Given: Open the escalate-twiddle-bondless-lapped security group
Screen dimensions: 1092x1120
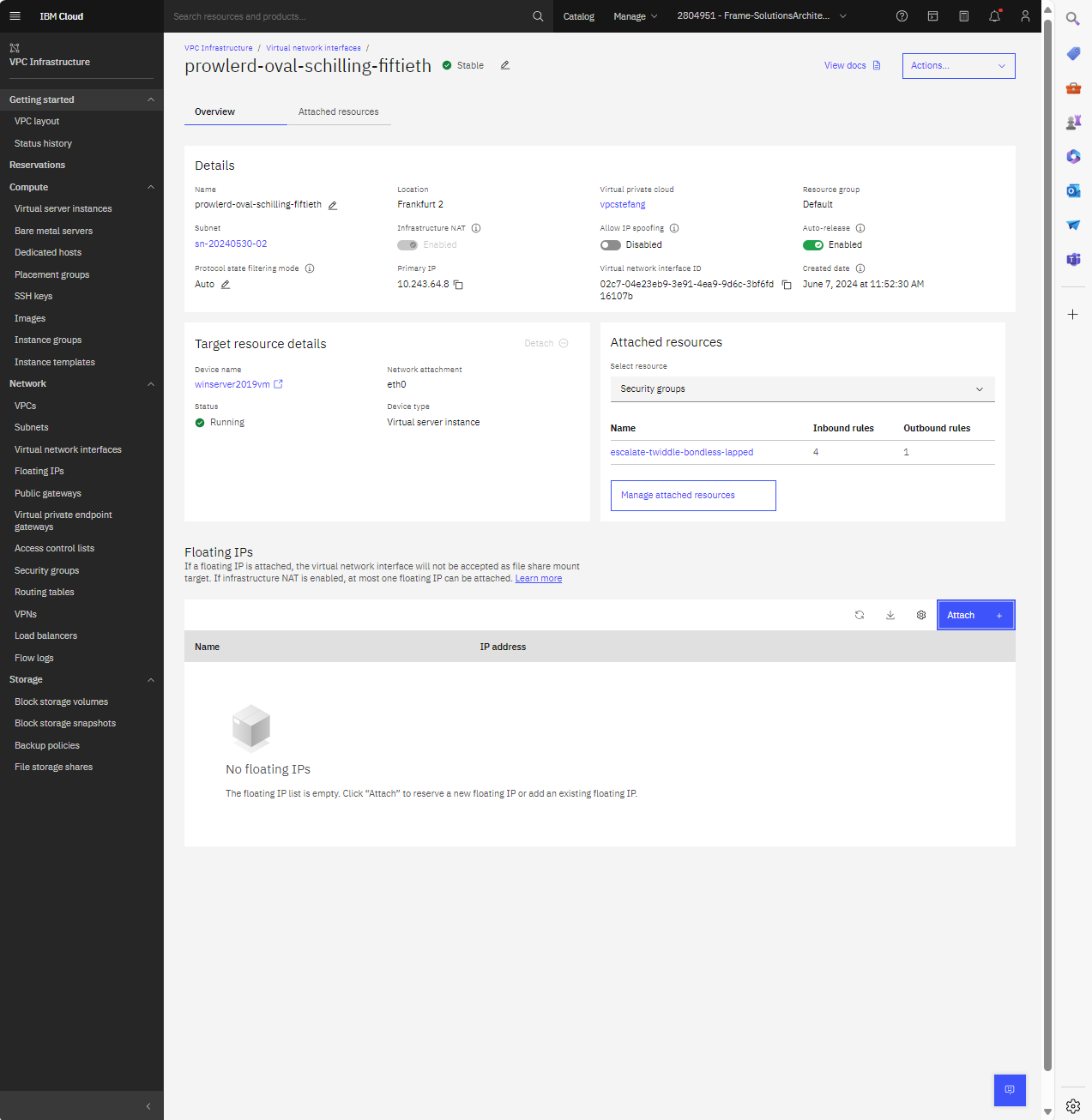Looking at the screenshot, I should tap(681, 452).
